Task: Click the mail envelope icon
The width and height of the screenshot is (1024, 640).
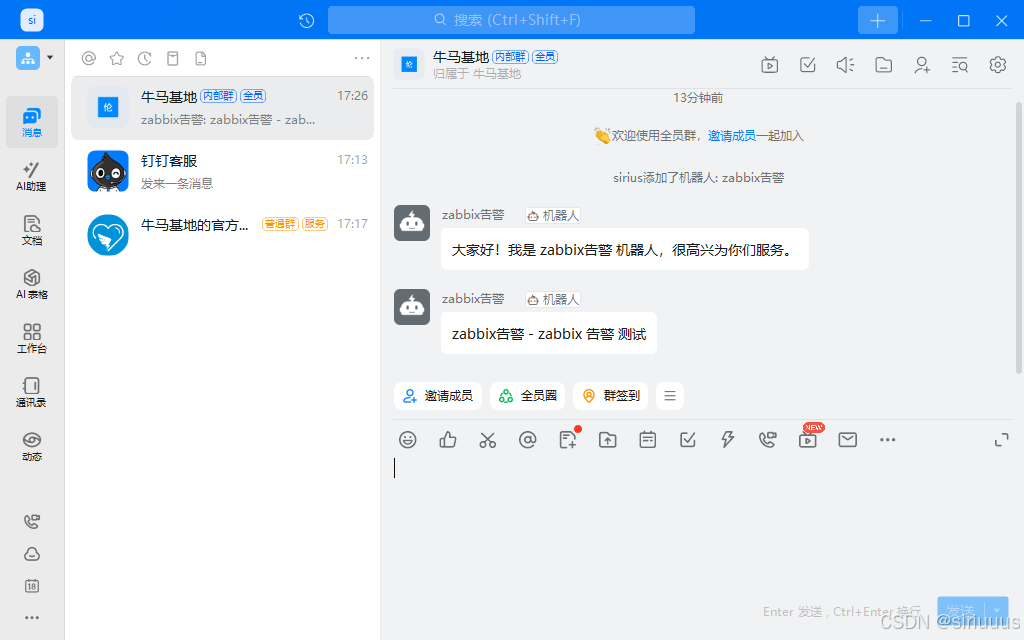Action: (848, 440)
